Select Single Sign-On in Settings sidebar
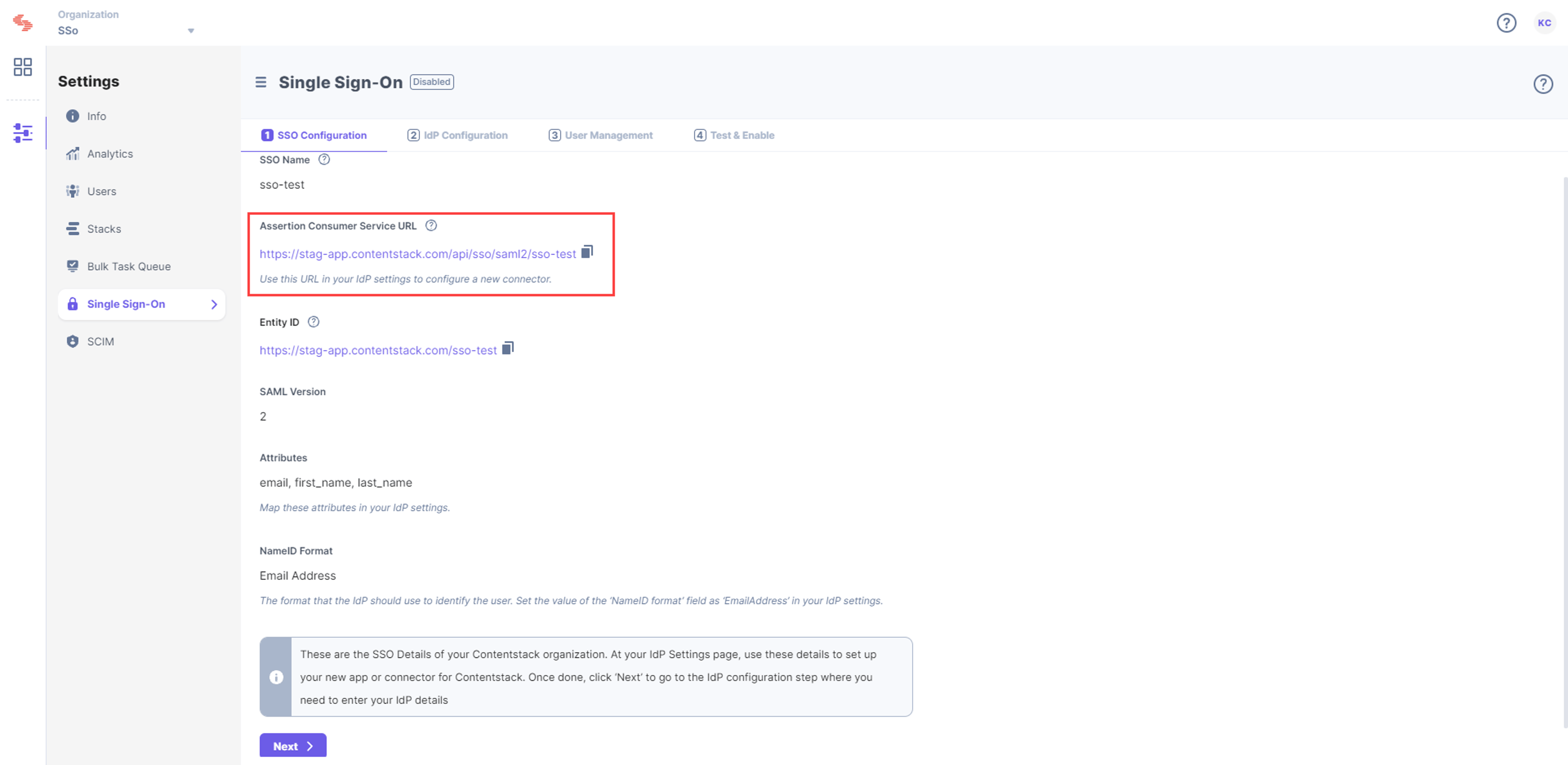Image resolution: width=1568 pixels, height=765 pixels. [x=141, y=304]
